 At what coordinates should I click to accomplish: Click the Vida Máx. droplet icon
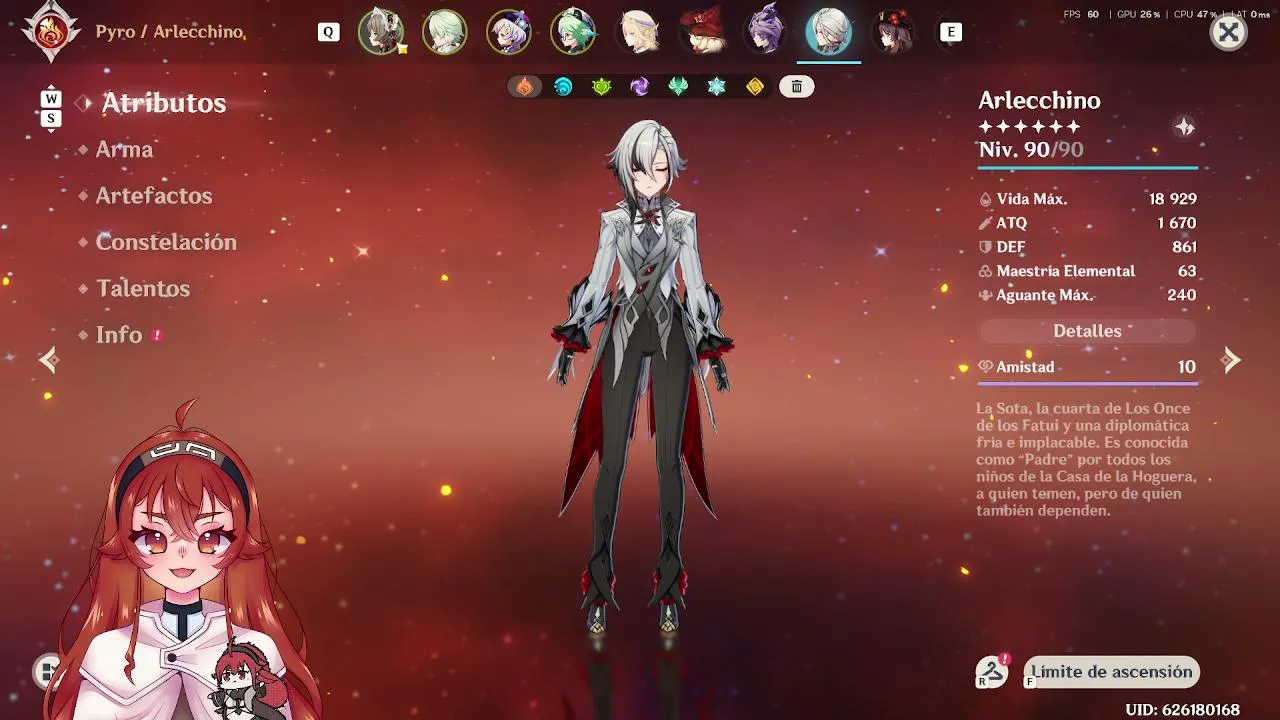pyautogui.click(x=985, y=199)
